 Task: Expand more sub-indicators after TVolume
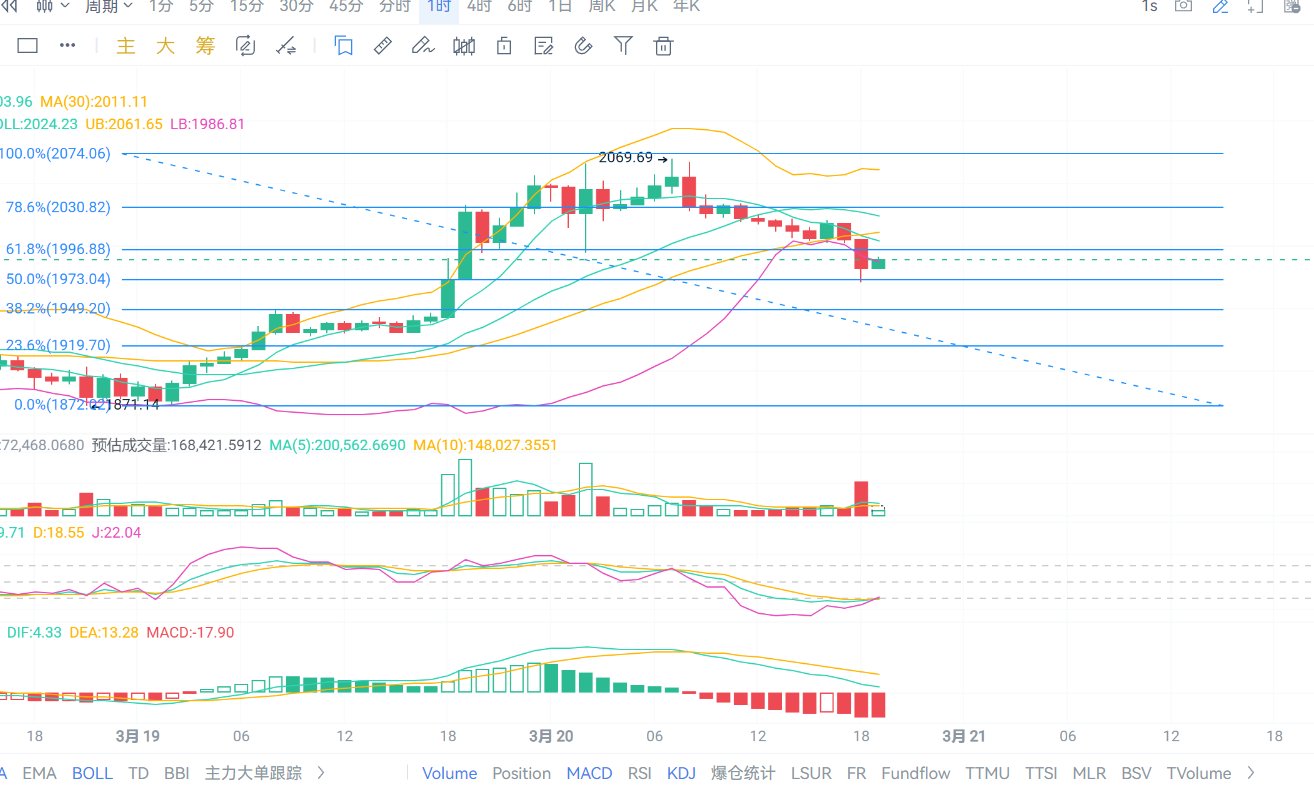point(1251,773)
